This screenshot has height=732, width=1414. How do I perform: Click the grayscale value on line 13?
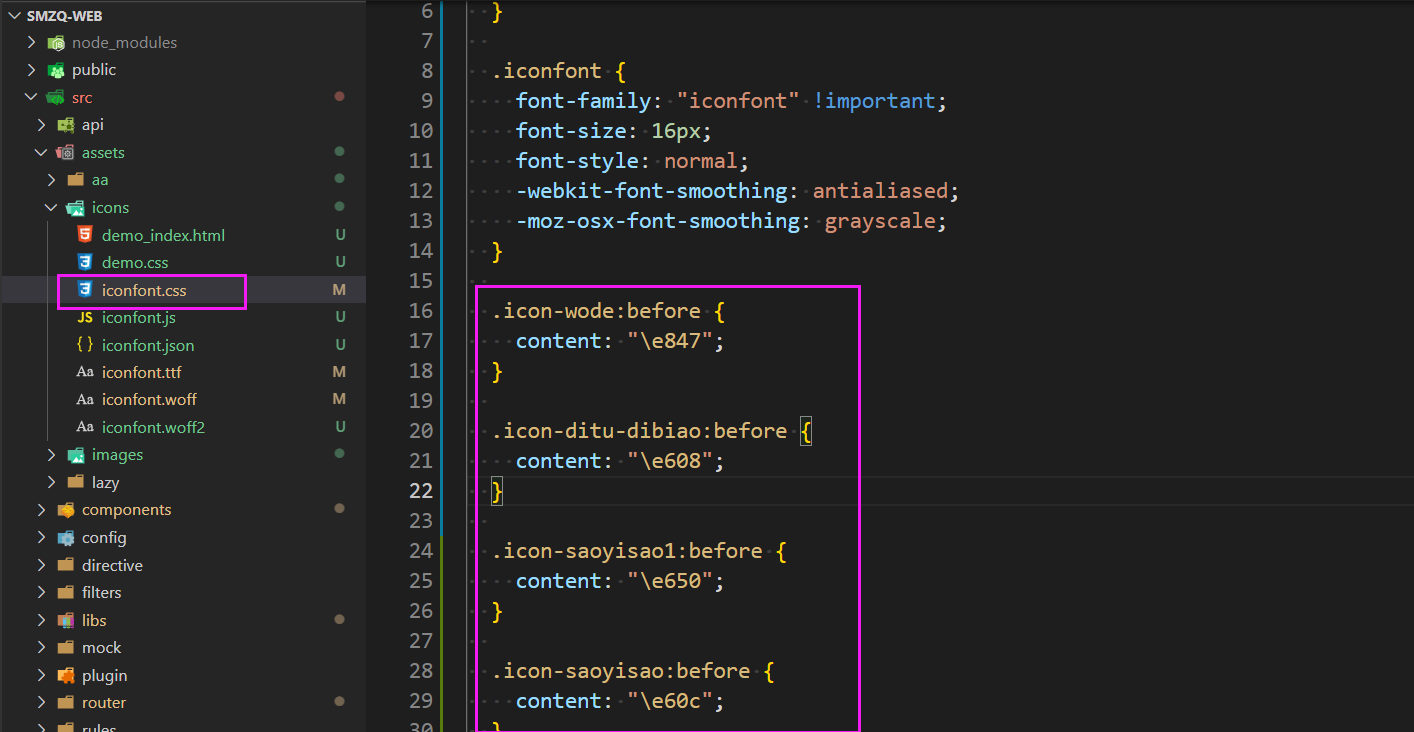click(880, 221)
